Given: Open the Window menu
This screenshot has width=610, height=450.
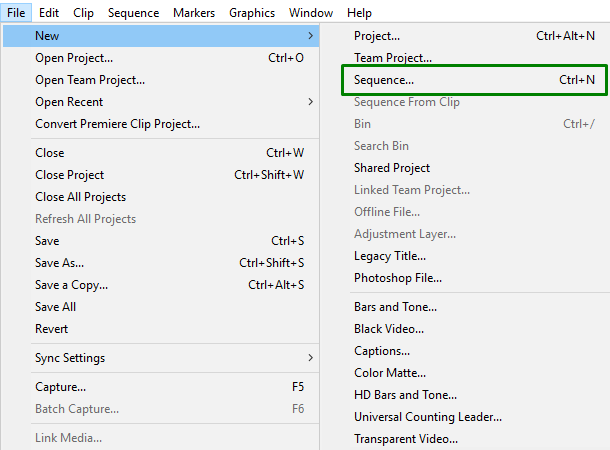Looking at the screenshot, I should pyautogui.click(x=311, y=12).
